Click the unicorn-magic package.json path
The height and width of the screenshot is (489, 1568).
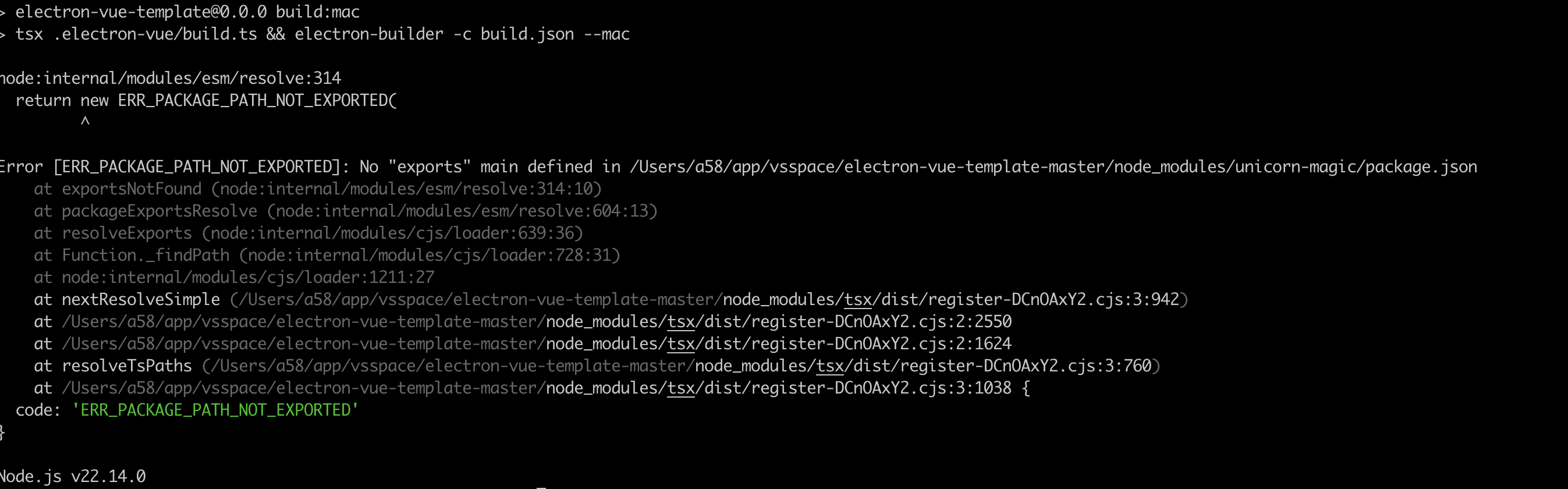pyautogui.click(x=1053, y=167)
